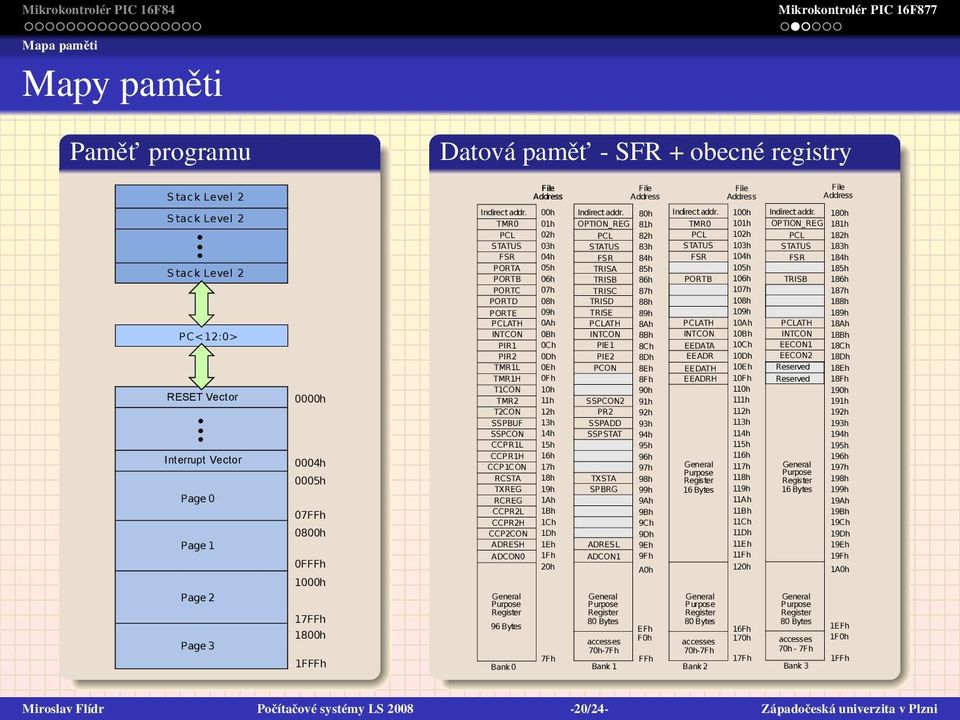The image size is (960, 720).
Task: Click the Miroslav Flídr footer text
Action: [63, 709]
